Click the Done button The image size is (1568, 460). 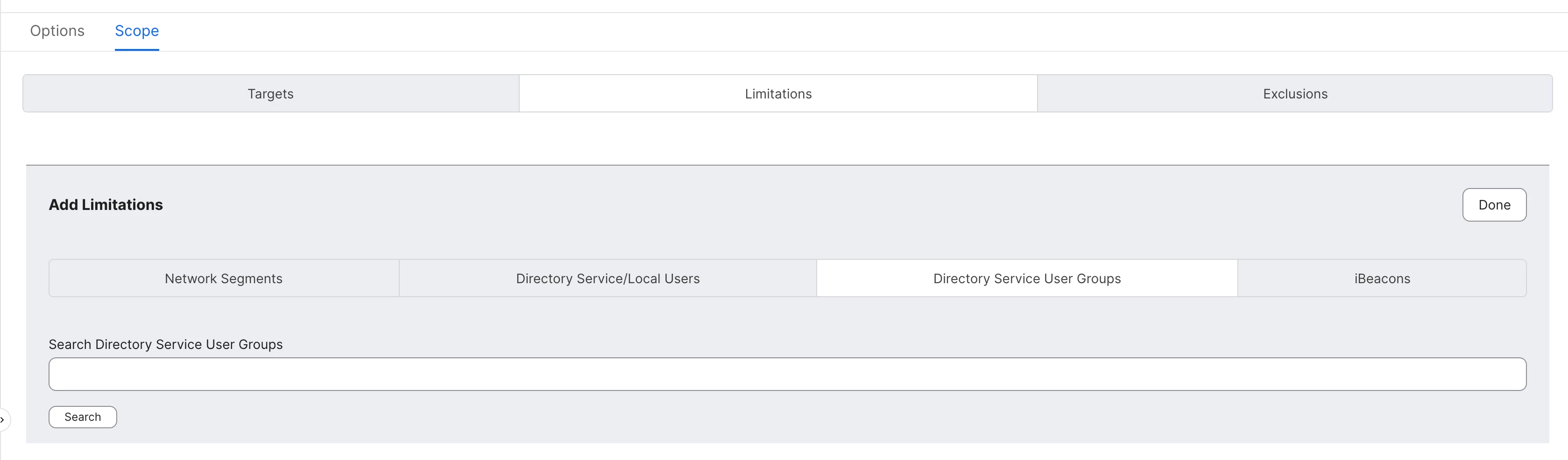click(x=1494, y=205)
